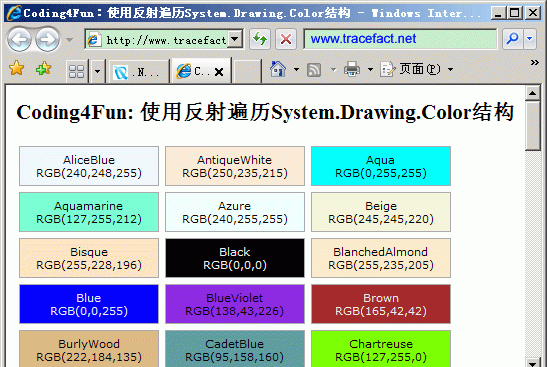Expand the tab list dropdown arrow
Image resolution: width=547 pixels, height=367 pixels.
(97, 72)
